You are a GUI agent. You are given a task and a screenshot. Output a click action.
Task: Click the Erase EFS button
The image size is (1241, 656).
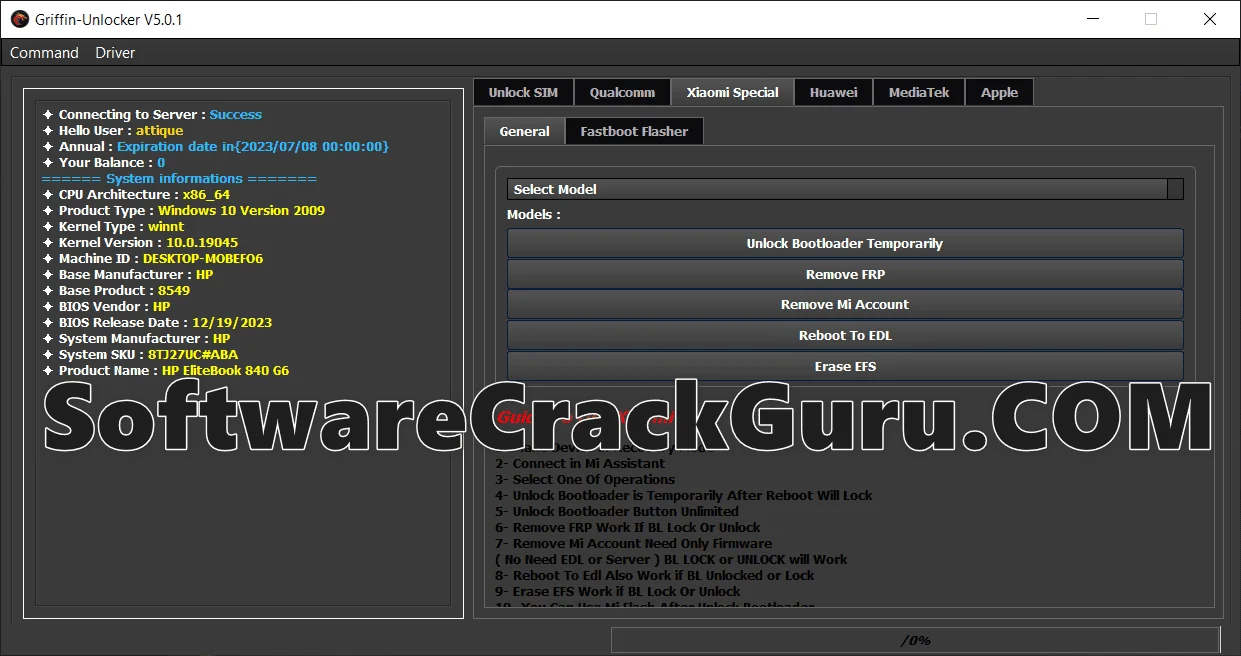(x=845, y=366)
